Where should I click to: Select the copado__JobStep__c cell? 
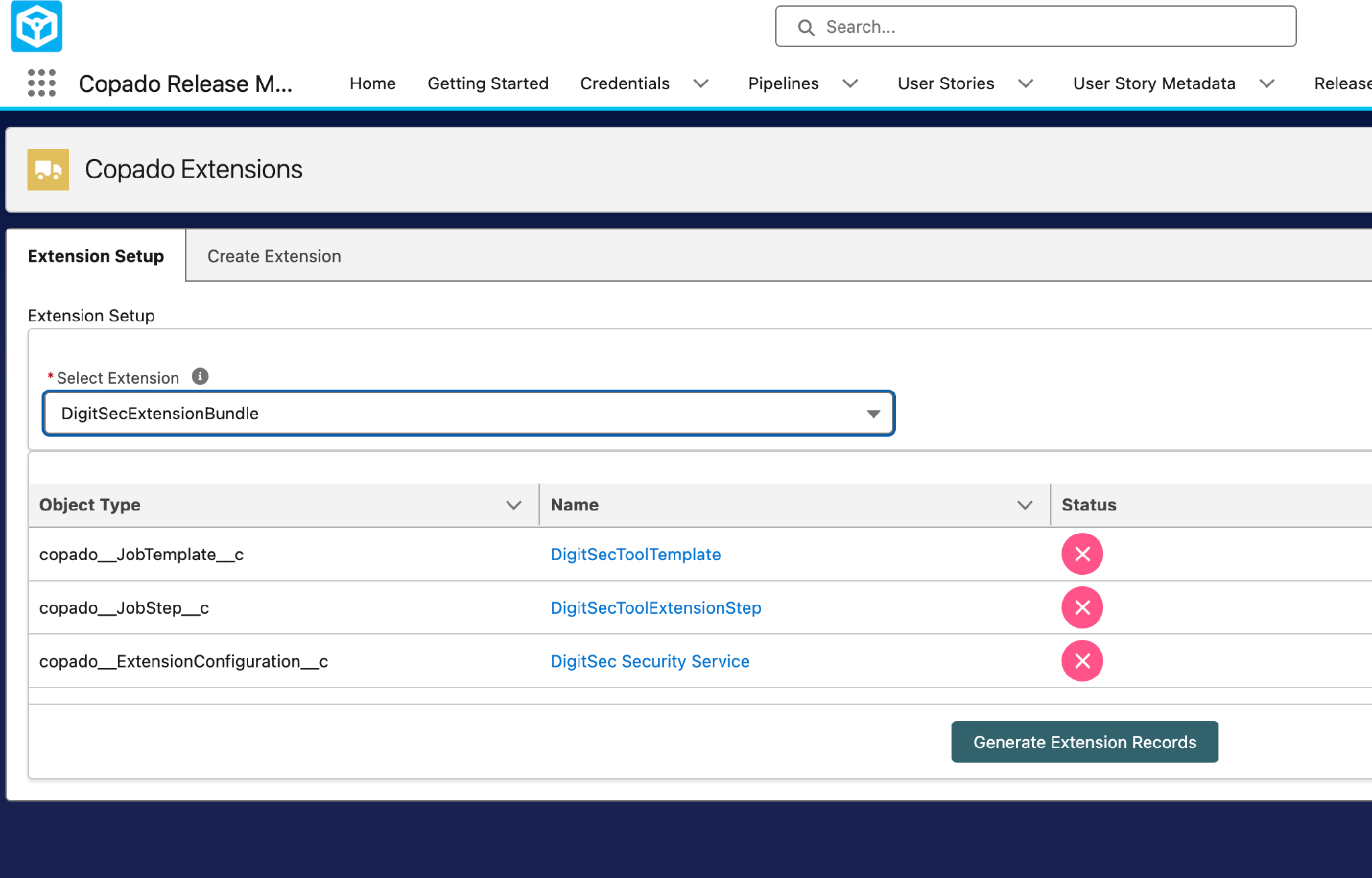284,608
